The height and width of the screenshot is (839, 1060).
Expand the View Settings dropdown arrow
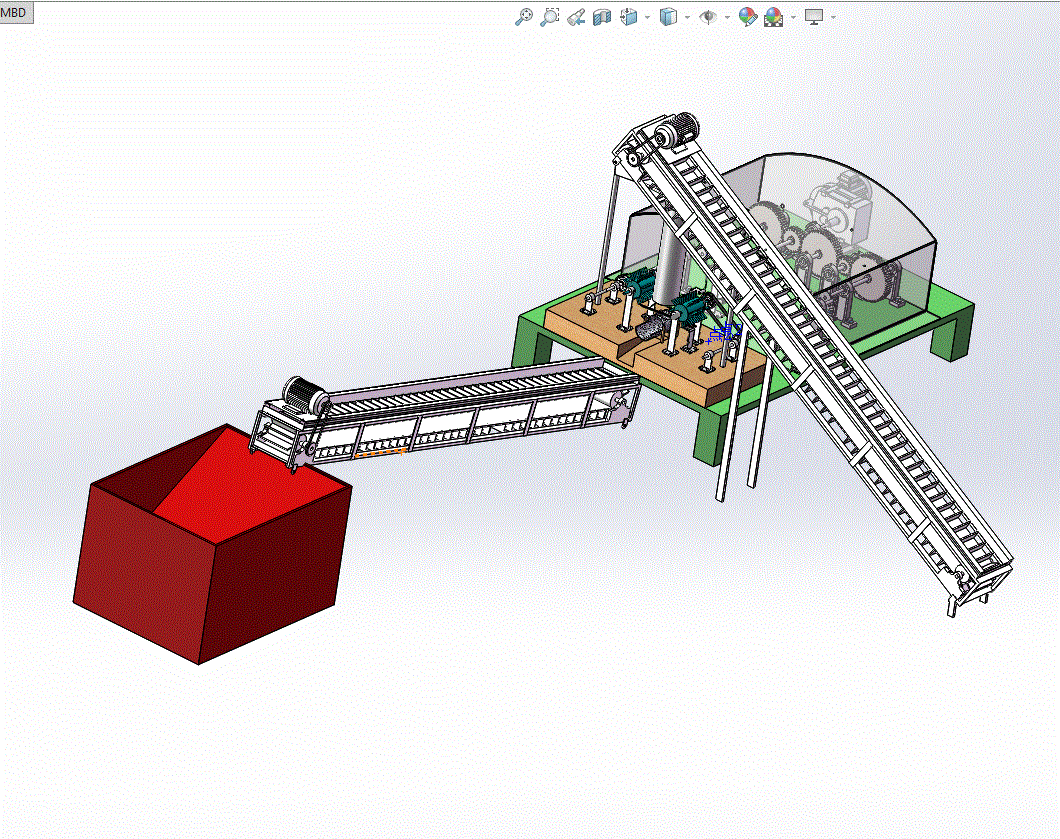833,18
